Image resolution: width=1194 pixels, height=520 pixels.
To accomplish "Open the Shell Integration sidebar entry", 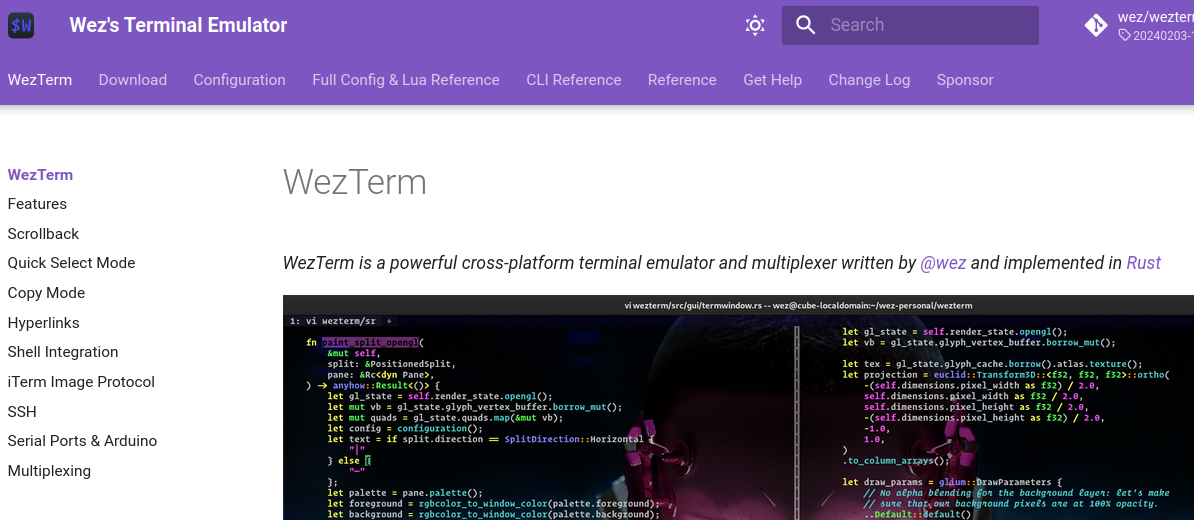I will (63, 352).
